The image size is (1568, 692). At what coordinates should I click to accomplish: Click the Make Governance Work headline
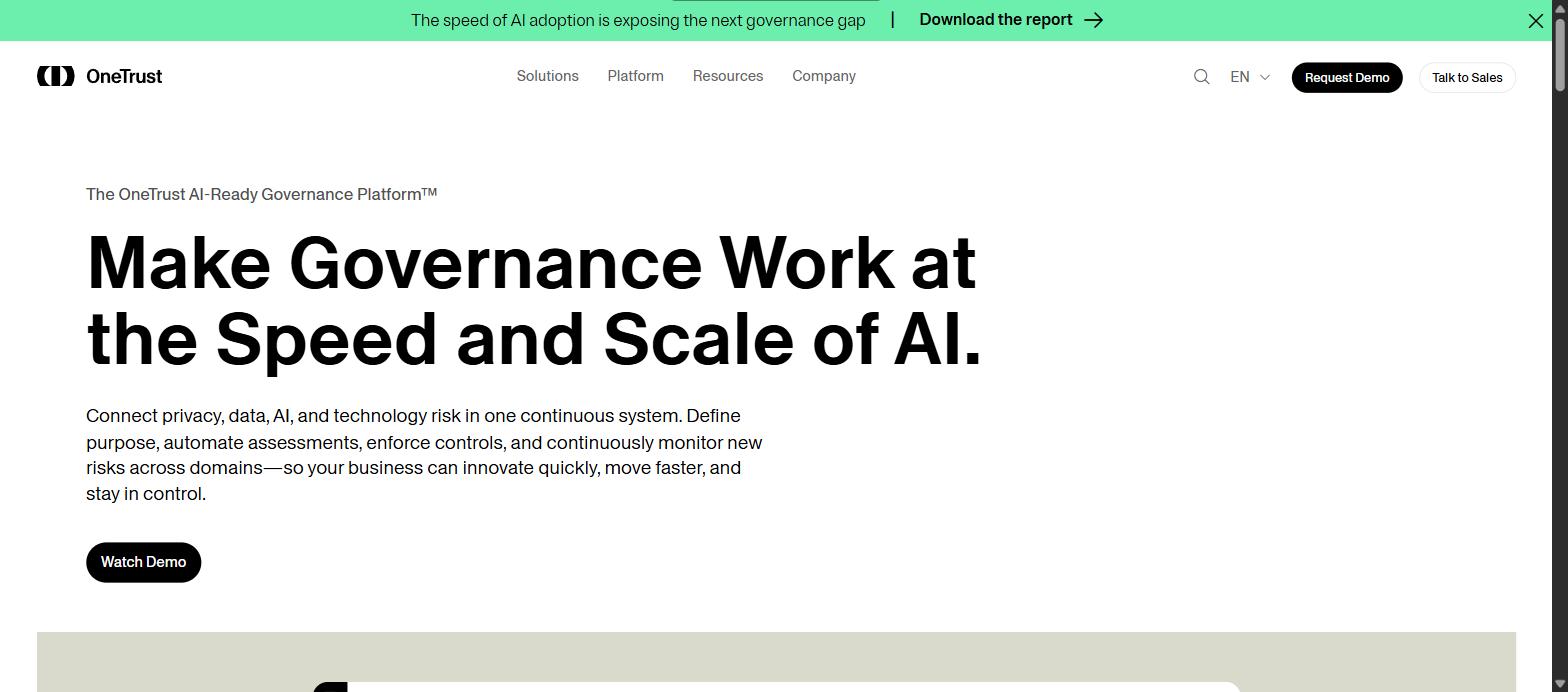pos(535,301)
